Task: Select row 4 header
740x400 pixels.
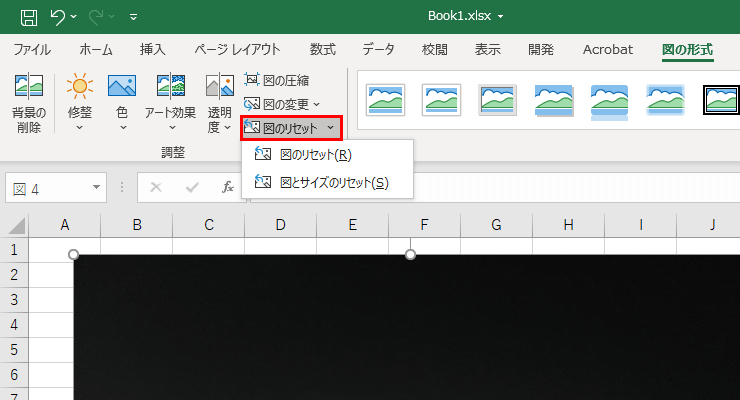Action: pos(14,325)
